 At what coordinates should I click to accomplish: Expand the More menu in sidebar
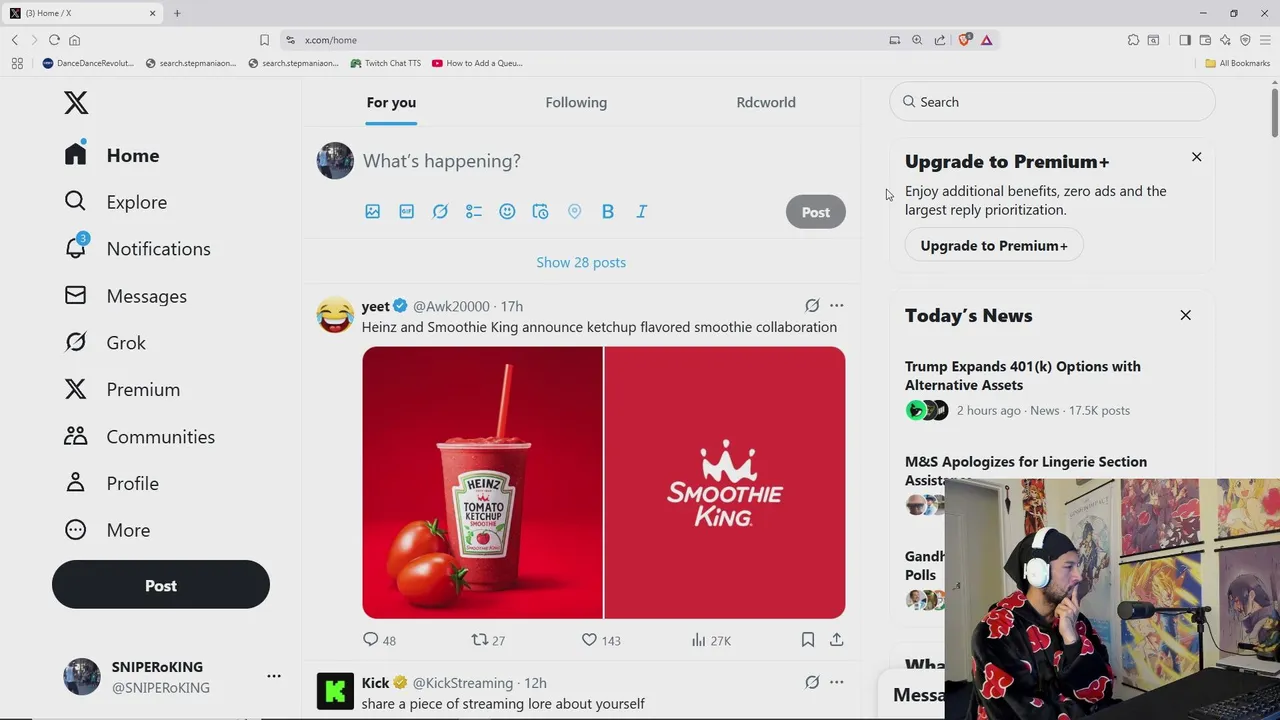coord(106,530)
